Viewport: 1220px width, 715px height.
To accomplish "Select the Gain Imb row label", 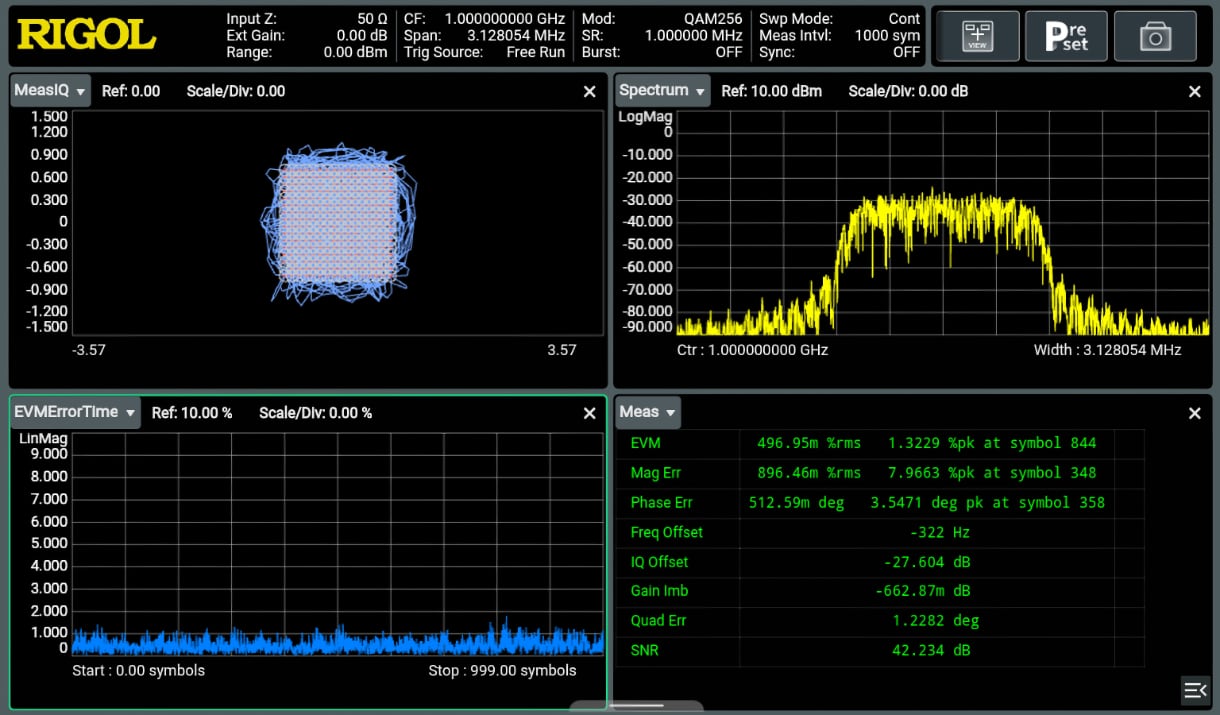I will click(659, 591).
